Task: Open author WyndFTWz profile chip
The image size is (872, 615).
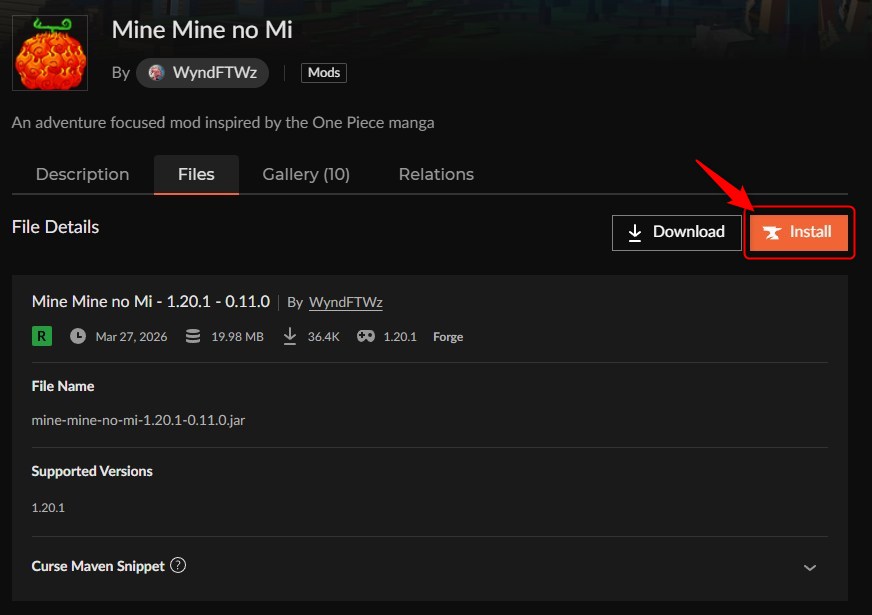Action: [202, 73]
